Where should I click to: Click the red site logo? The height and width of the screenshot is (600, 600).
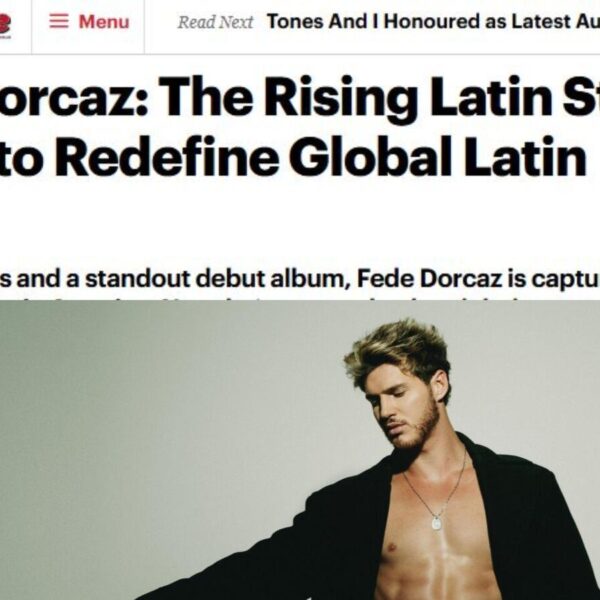pos(5,26)
